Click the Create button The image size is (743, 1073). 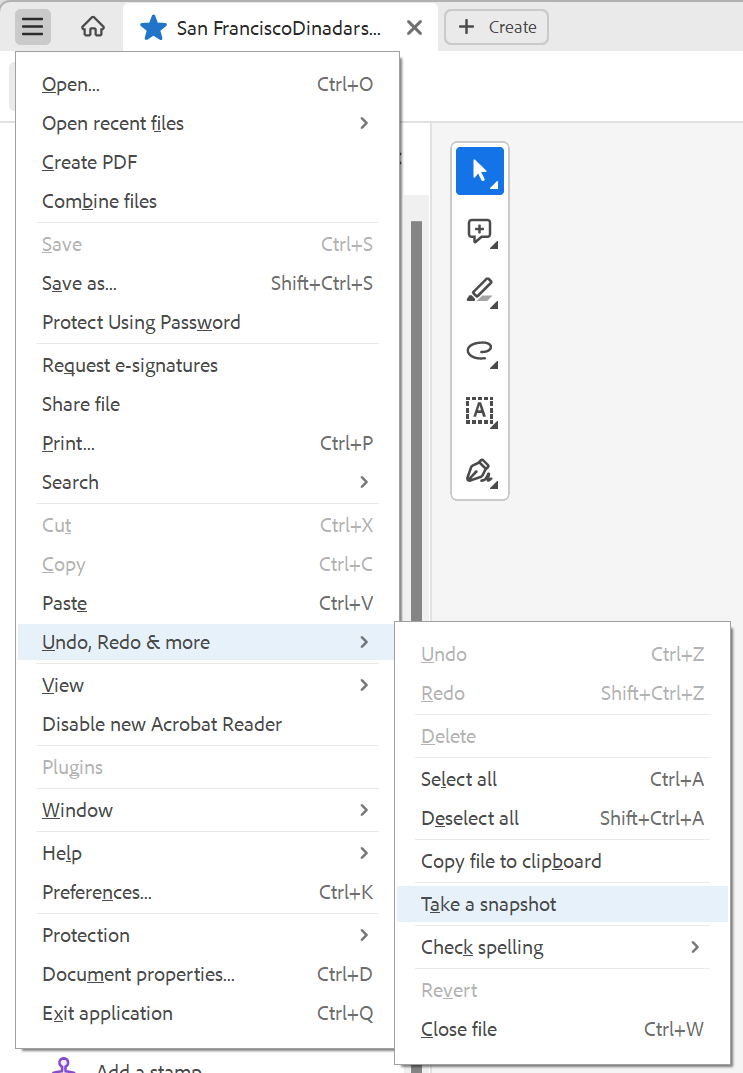(496, 27)
